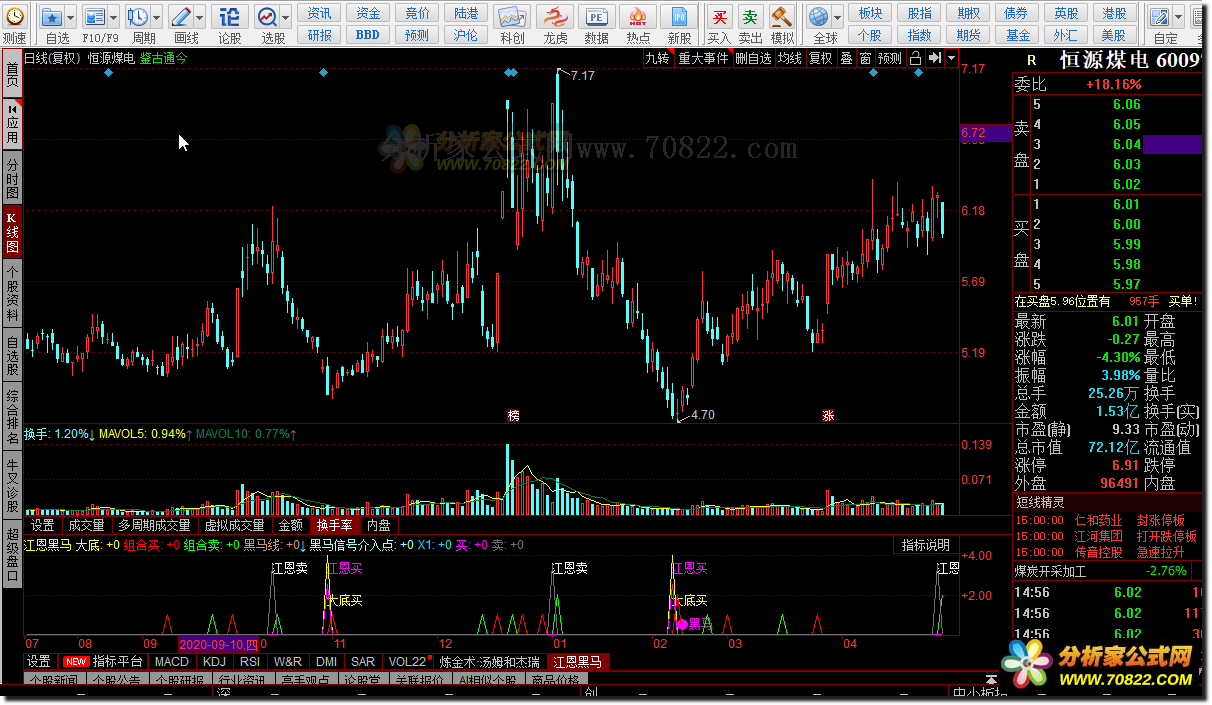Toggle the 九转 indicator
Viewport: 1212px width, 705px height.
click(657, 58)
